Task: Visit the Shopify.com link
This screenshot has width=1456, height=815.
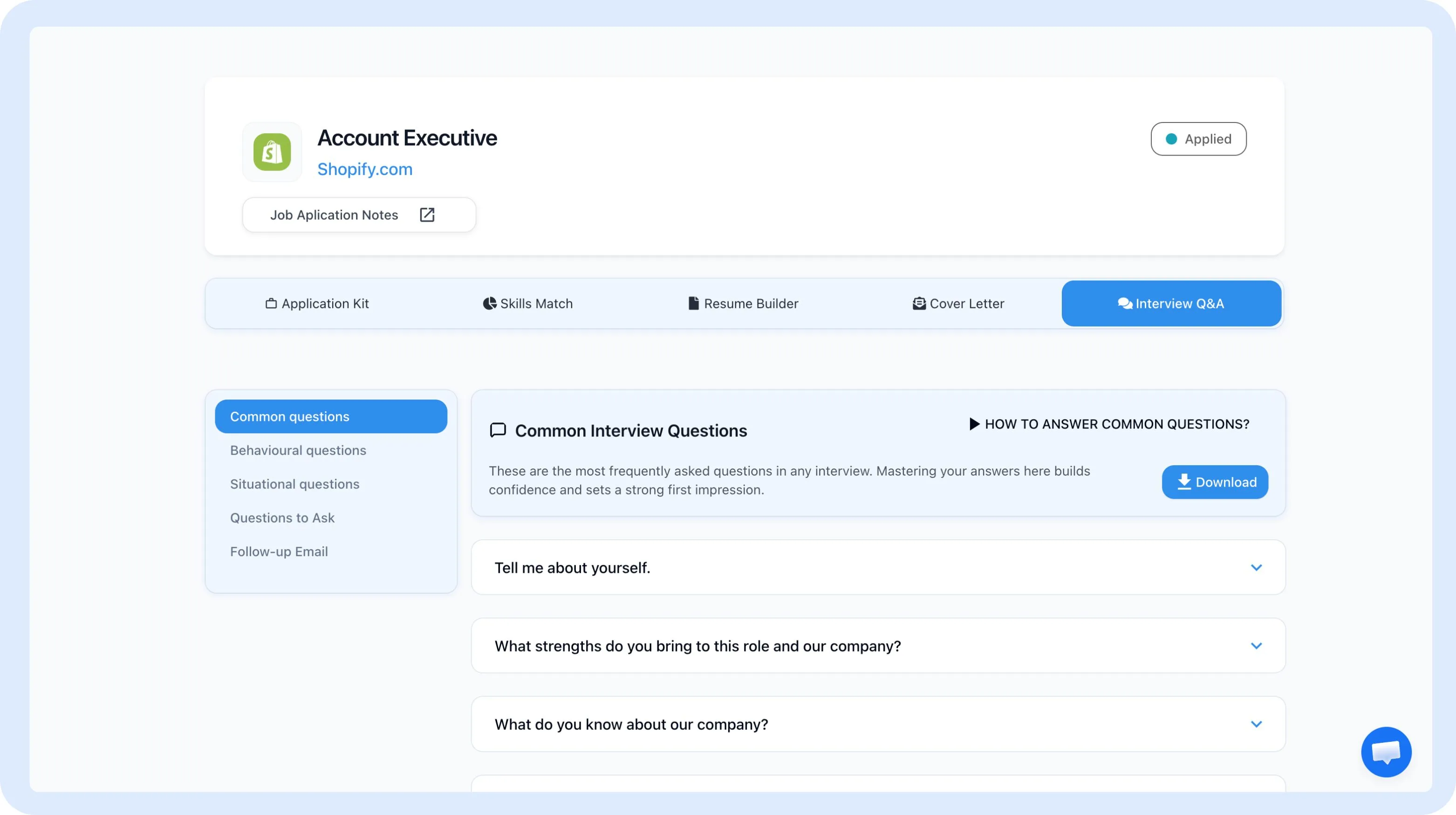Action: click(364, 169)
